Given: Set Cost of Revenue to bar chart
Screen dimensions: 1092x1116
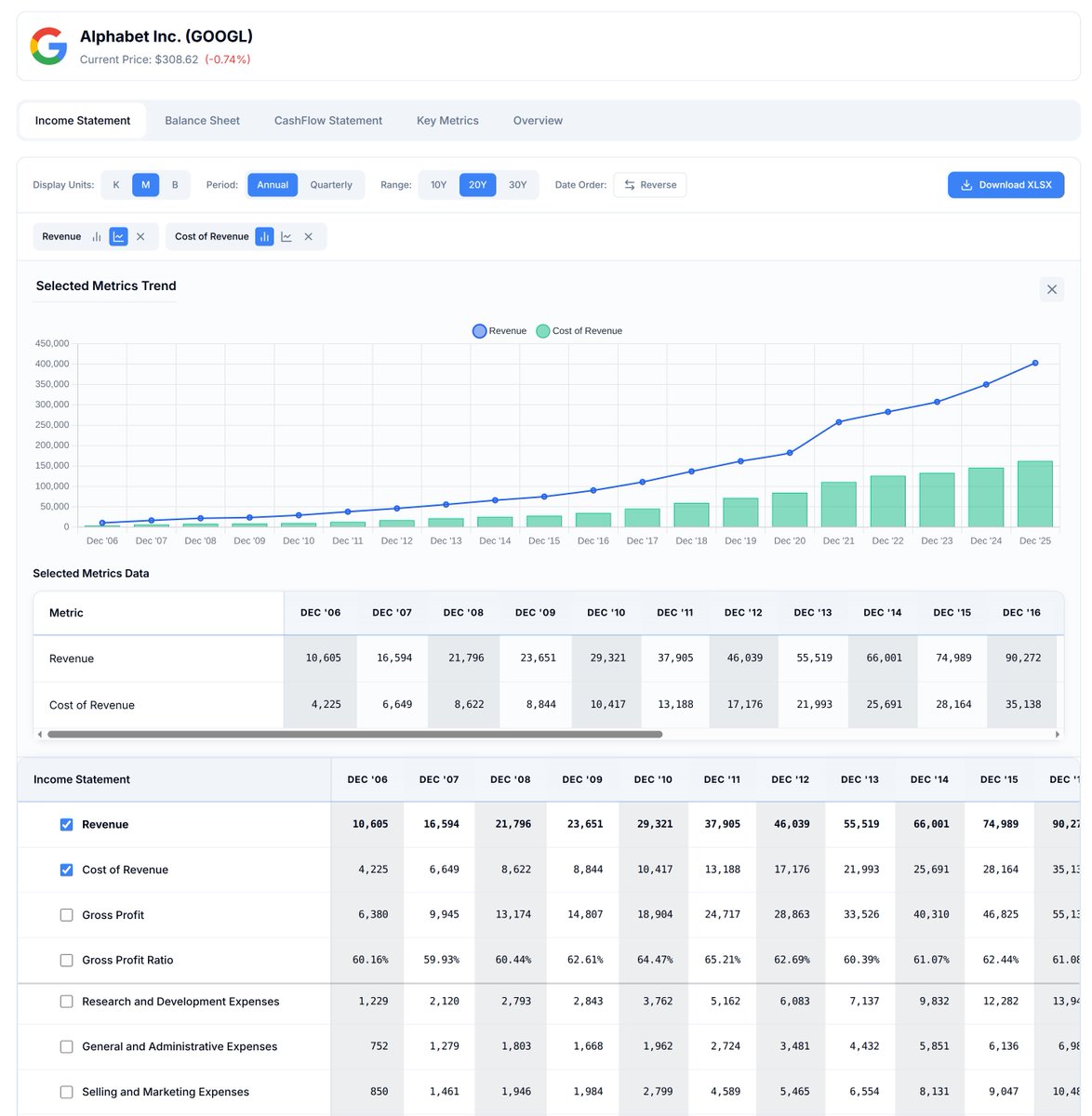Looking at the screenshot, I should pos(264,236).
